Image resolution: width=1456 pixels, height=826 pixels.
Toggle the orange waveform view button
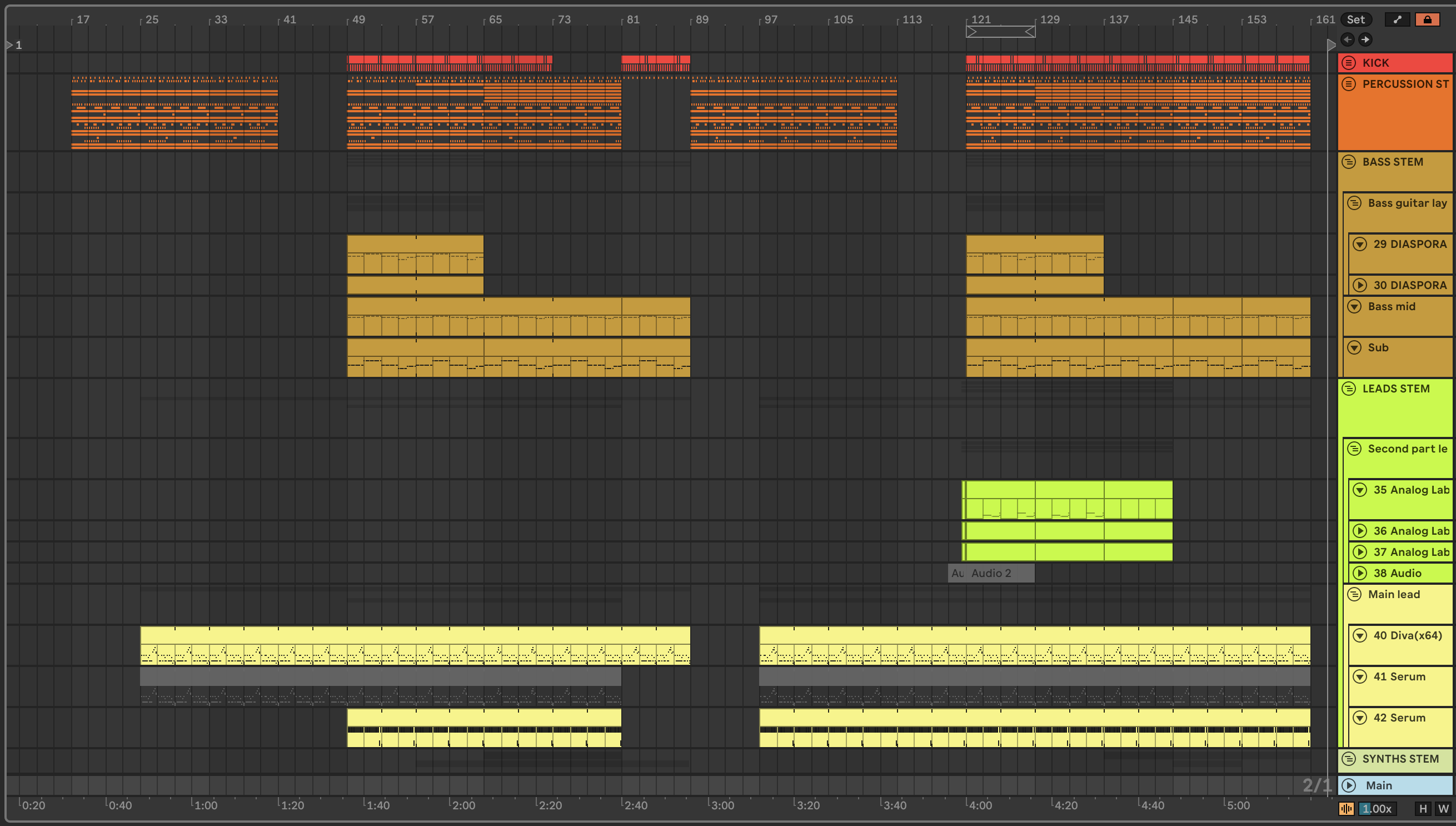(1347, 808)
